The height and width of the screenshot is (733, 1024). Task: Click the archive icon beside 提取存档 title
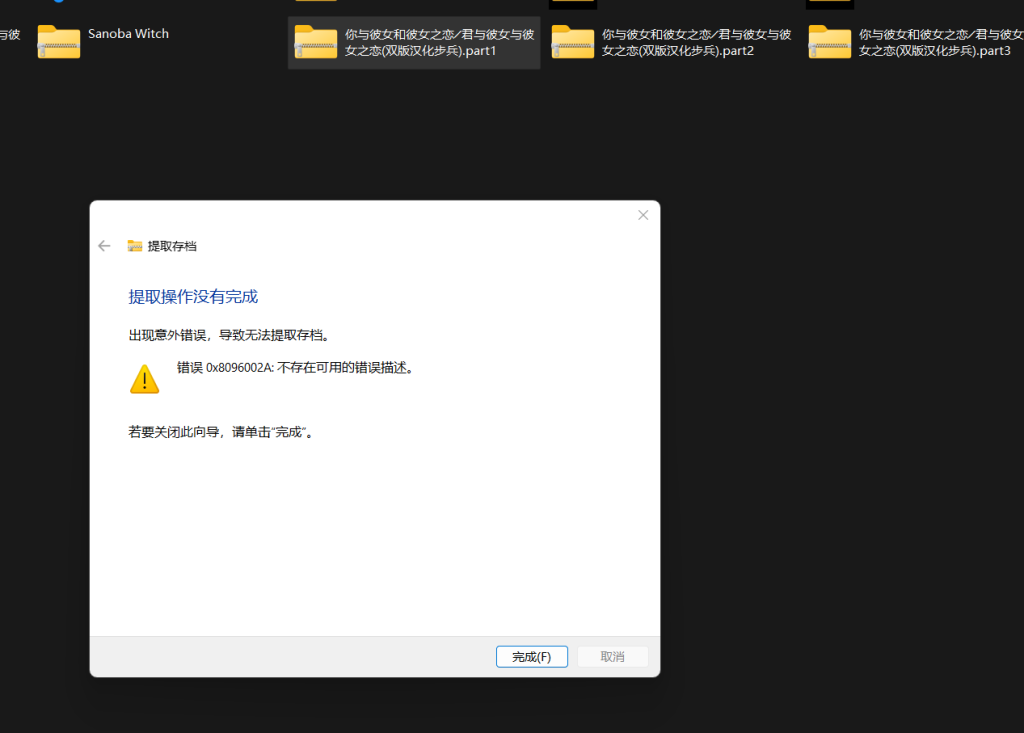pyautogui.click(x=134, y=245)
